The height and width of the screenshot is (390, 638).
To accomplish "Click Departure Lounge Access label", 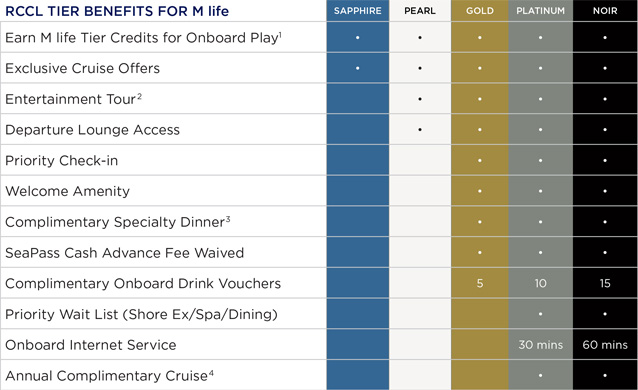I will pyautogui.click(x=92, y=129).
